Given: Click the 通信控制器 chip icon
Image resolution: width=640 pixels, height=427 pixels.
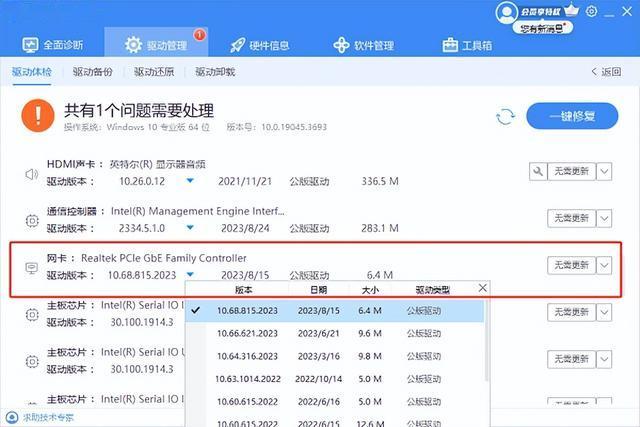Looking at the screenshot, I should (32, 221).
